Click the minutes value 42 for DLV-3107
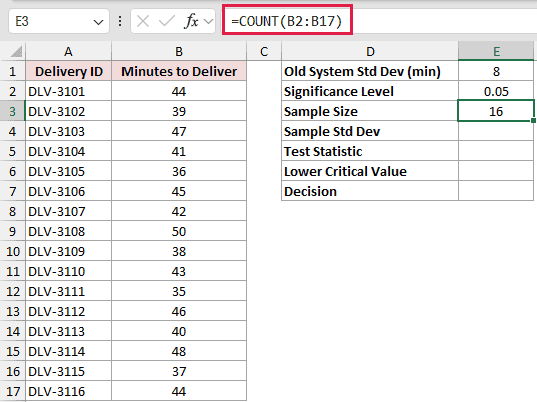 click(179, 211)
